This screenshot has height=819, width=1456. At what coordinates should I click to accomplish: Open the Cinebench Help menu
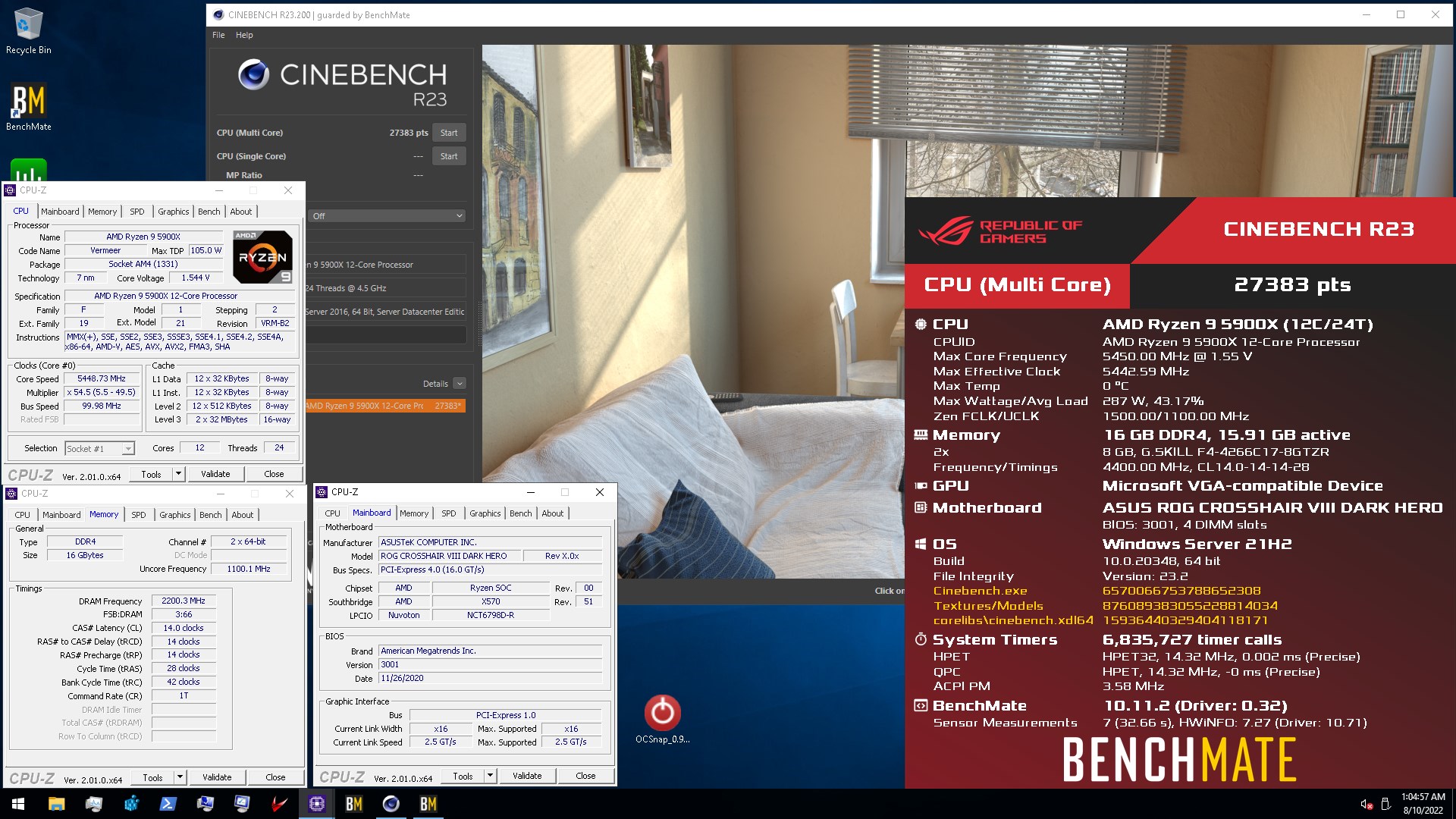point(244,35)
